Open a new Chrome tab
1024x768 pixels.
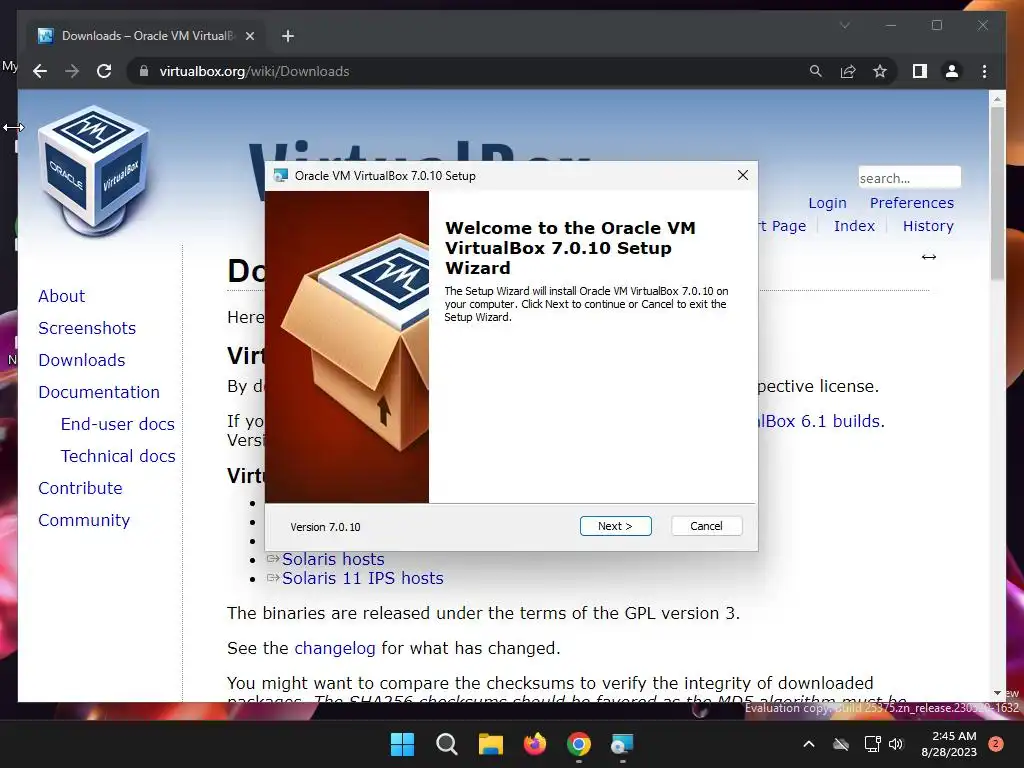click(x=287, y=36)
